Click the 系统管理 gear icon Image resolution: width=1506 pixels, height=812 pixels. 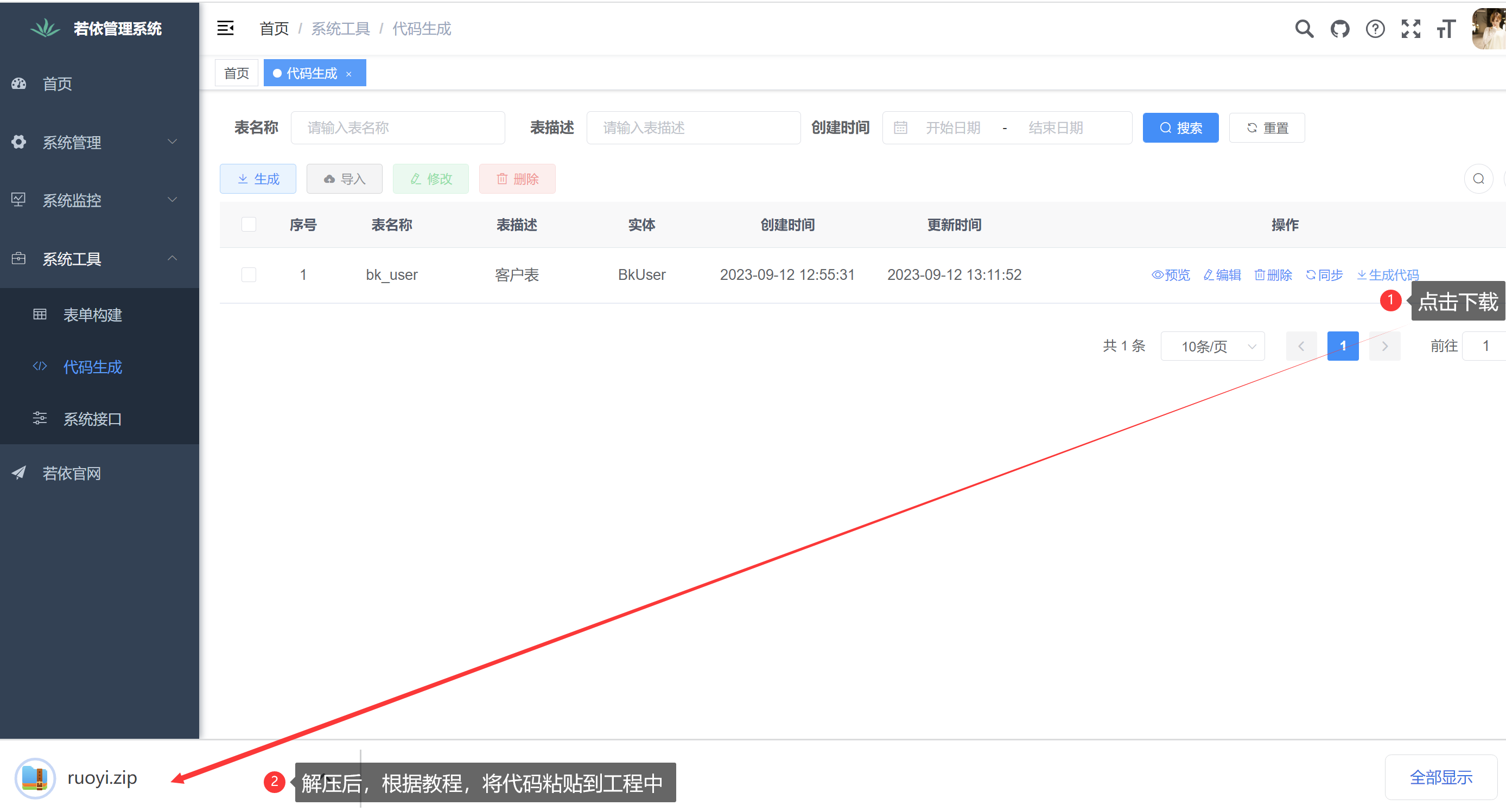click(18, 142)
